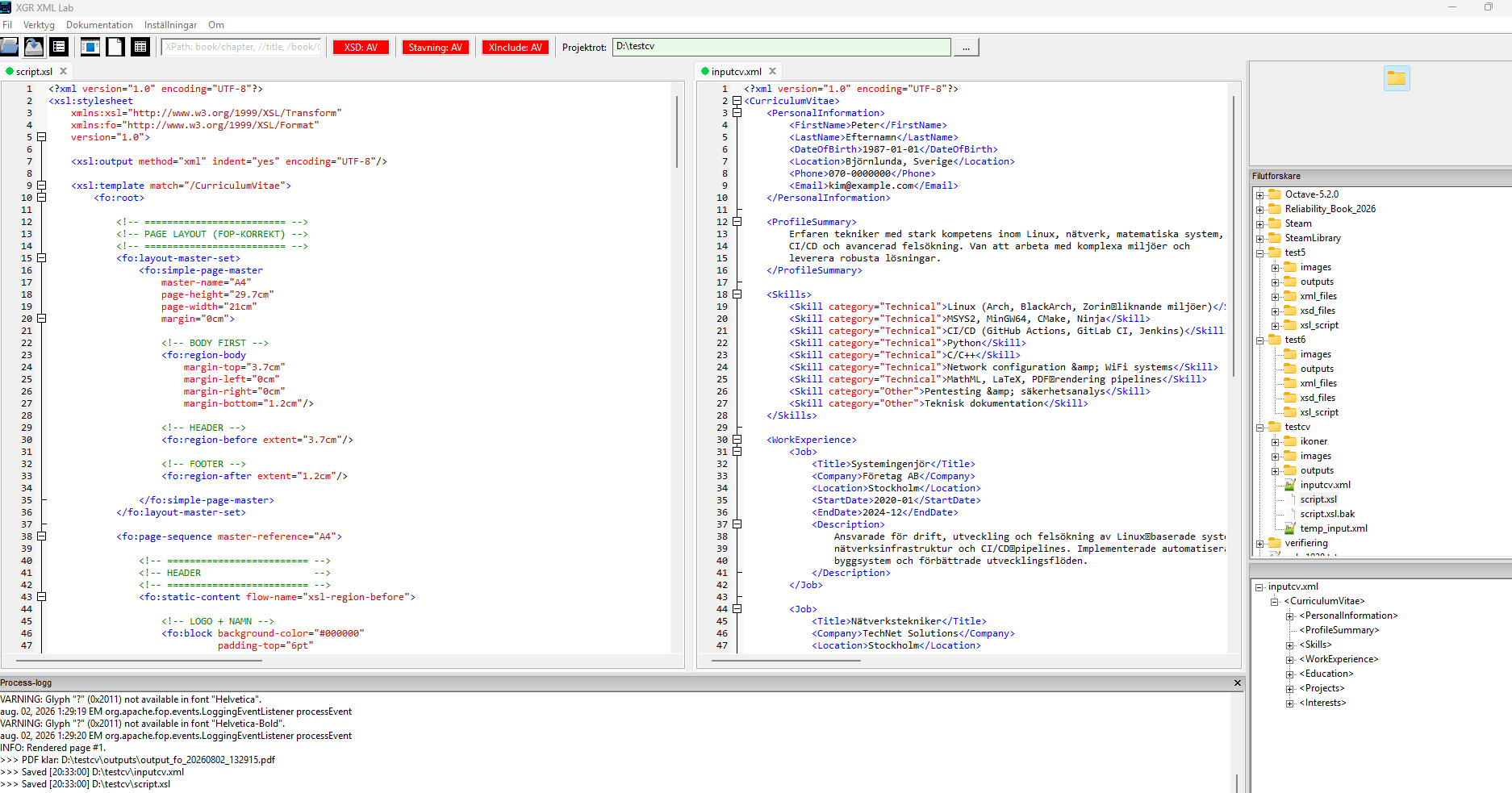Viewport: 1512px width, 793px height.
Task: Close the script.xsl tab
Action: (64, 71)
